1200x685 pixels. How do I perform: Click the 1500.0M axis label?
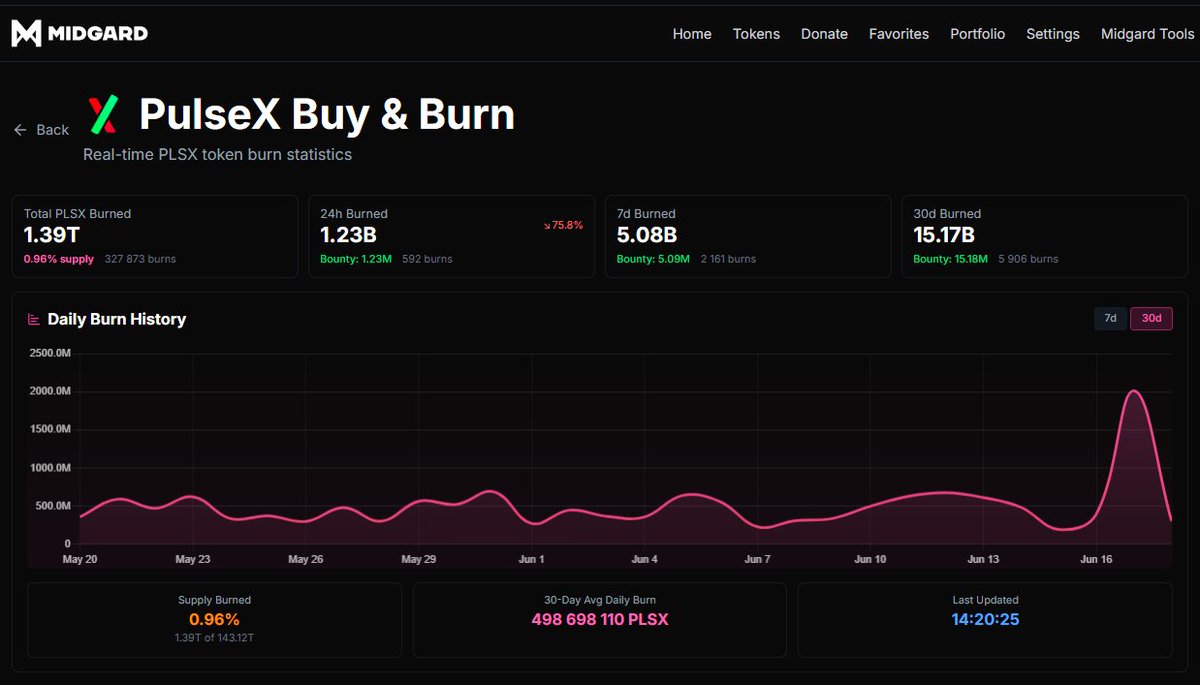coord(50,429)
